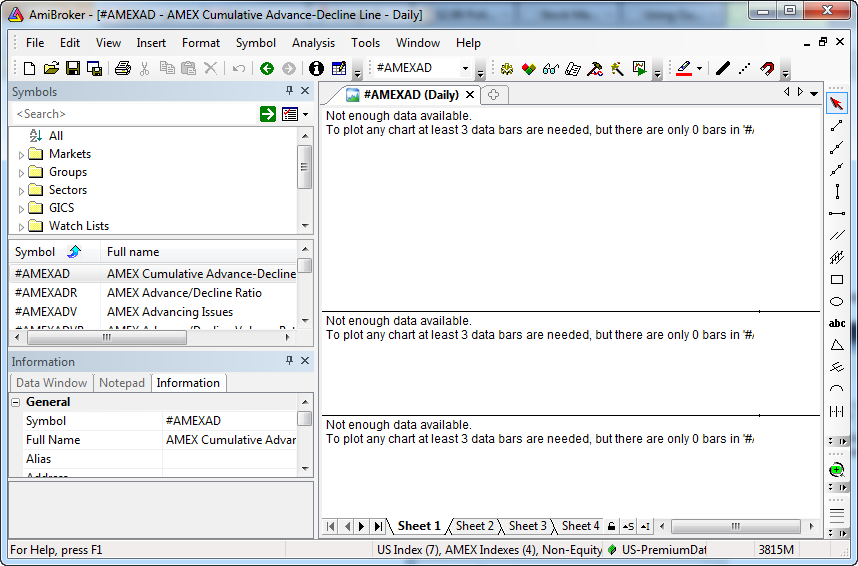
Task: Click the hammer toolbar icon
Action: pos(595,69)
